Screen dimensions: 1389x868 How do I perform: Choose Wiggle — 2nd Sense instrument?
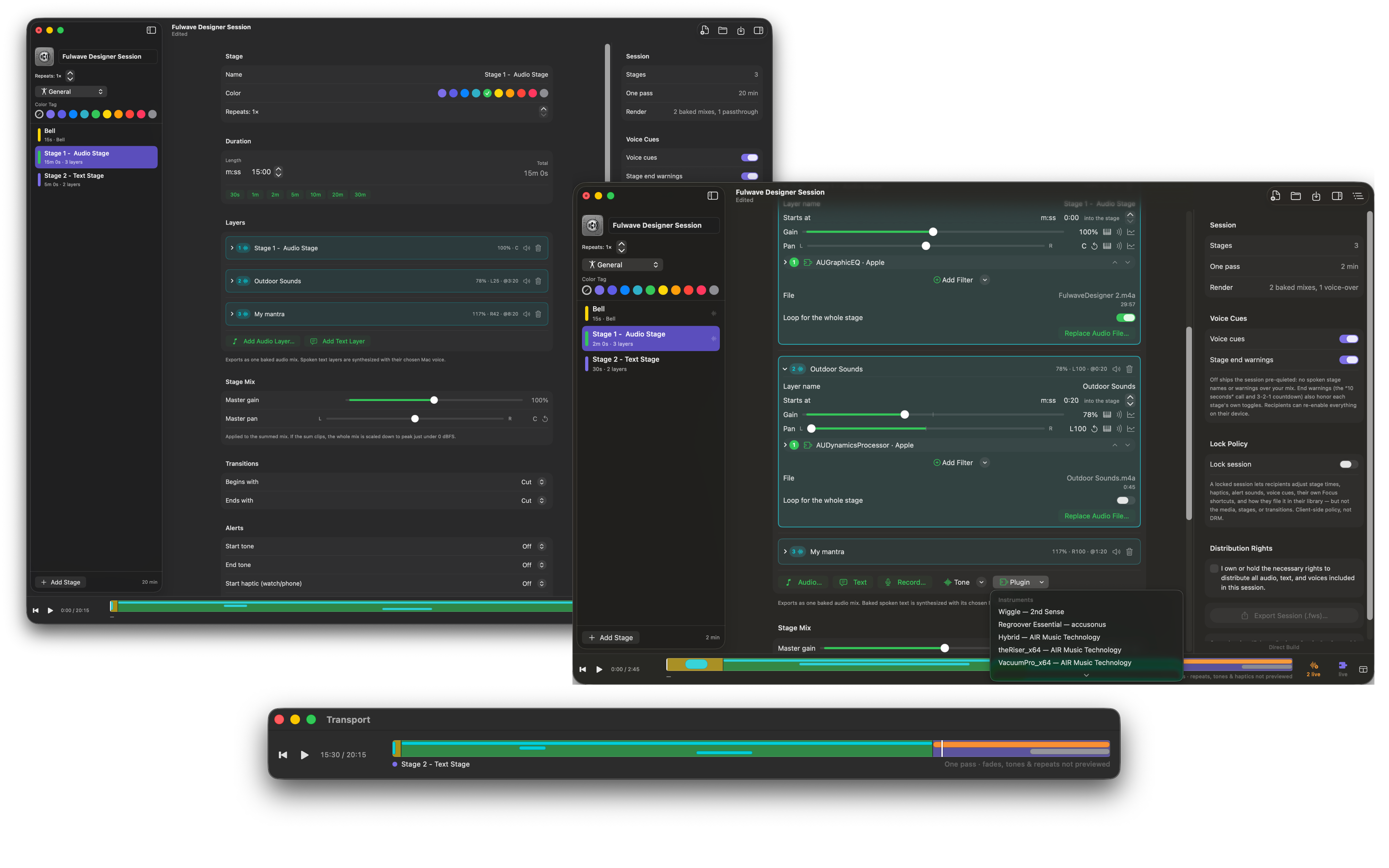[x=1030, y=612]
